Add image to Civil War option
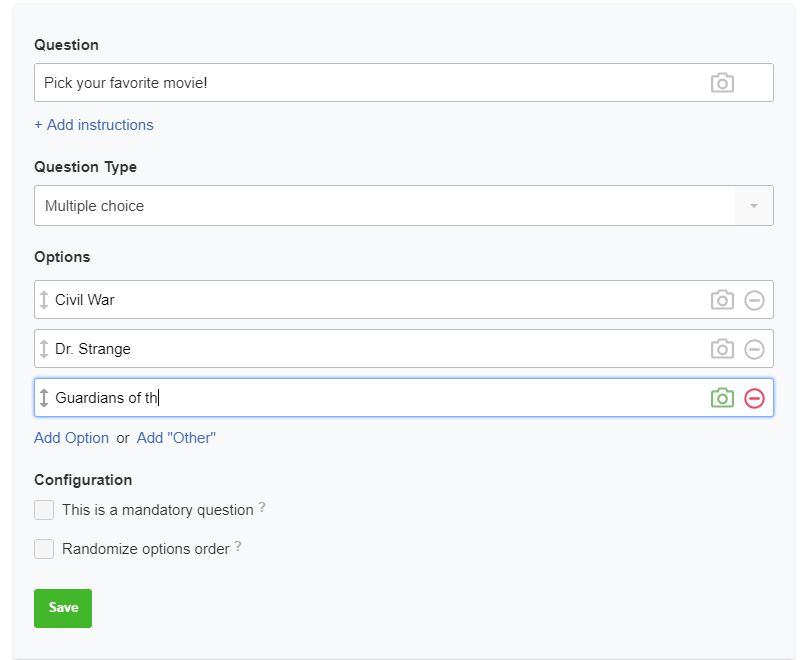Screen dimensions: 807x660 pyautogui.click(x=722, y=300)
